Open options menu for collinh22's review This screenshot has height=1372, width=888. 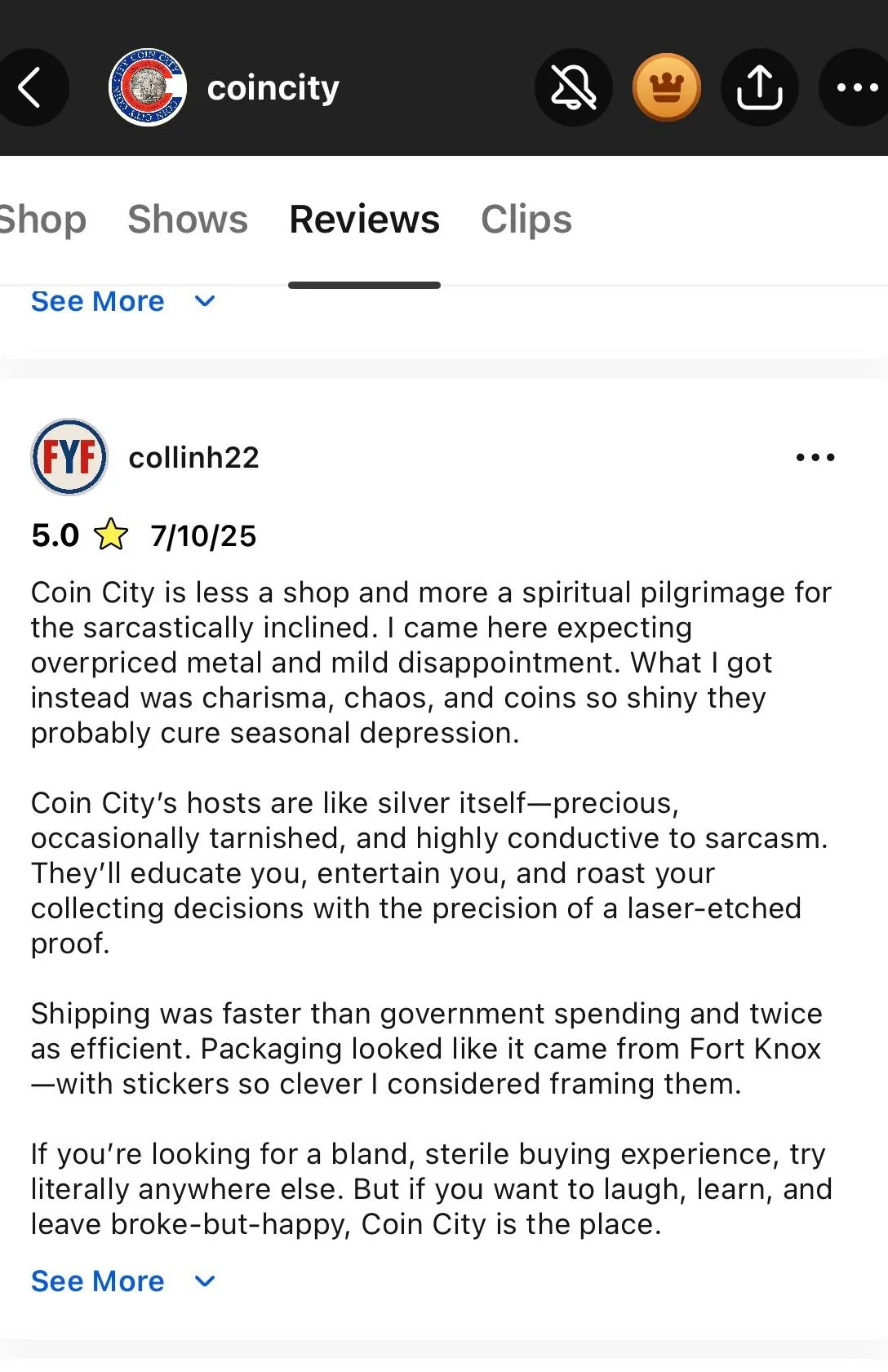coord(815,457)
